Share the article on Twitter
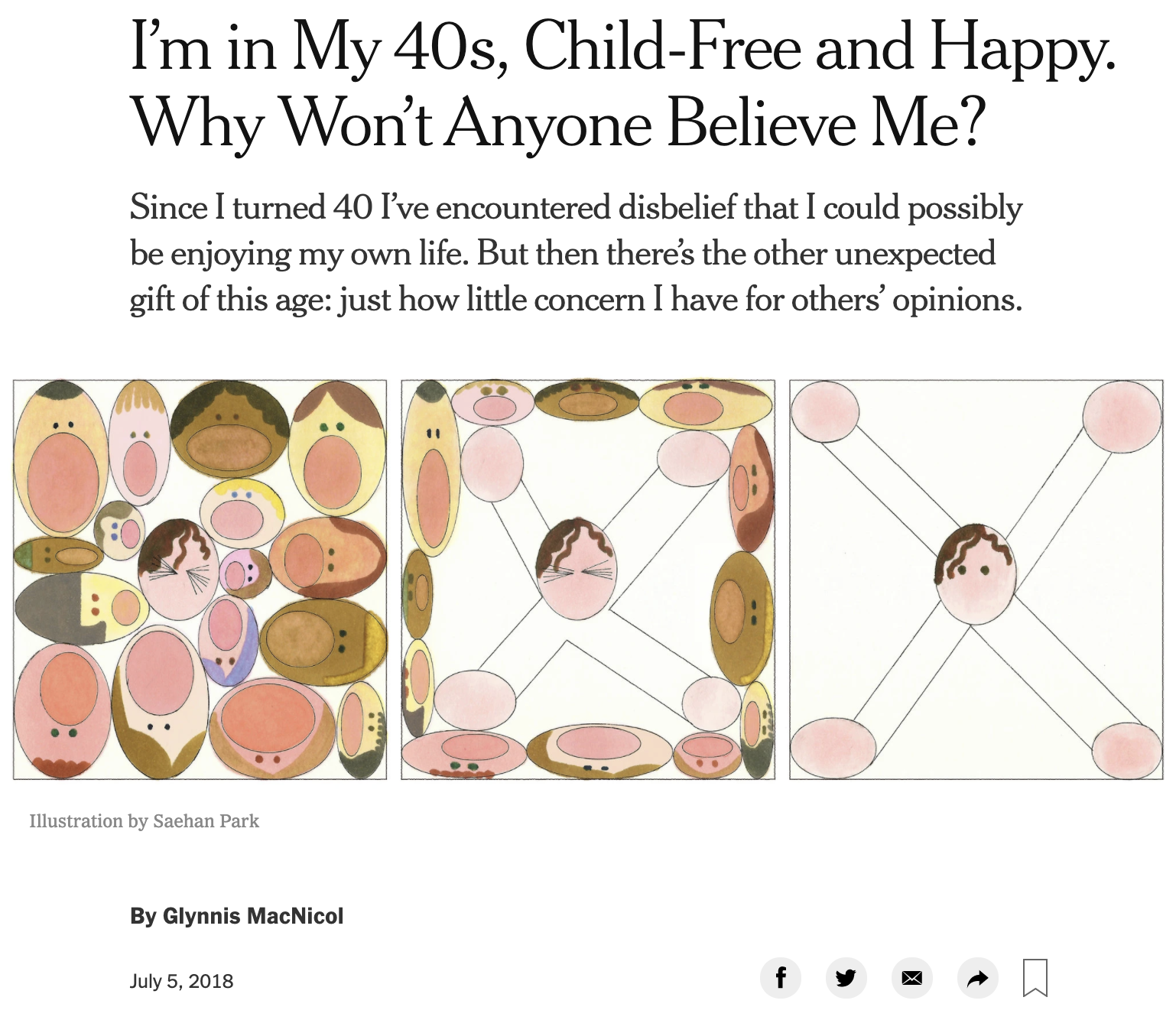 tap(846, 978)
